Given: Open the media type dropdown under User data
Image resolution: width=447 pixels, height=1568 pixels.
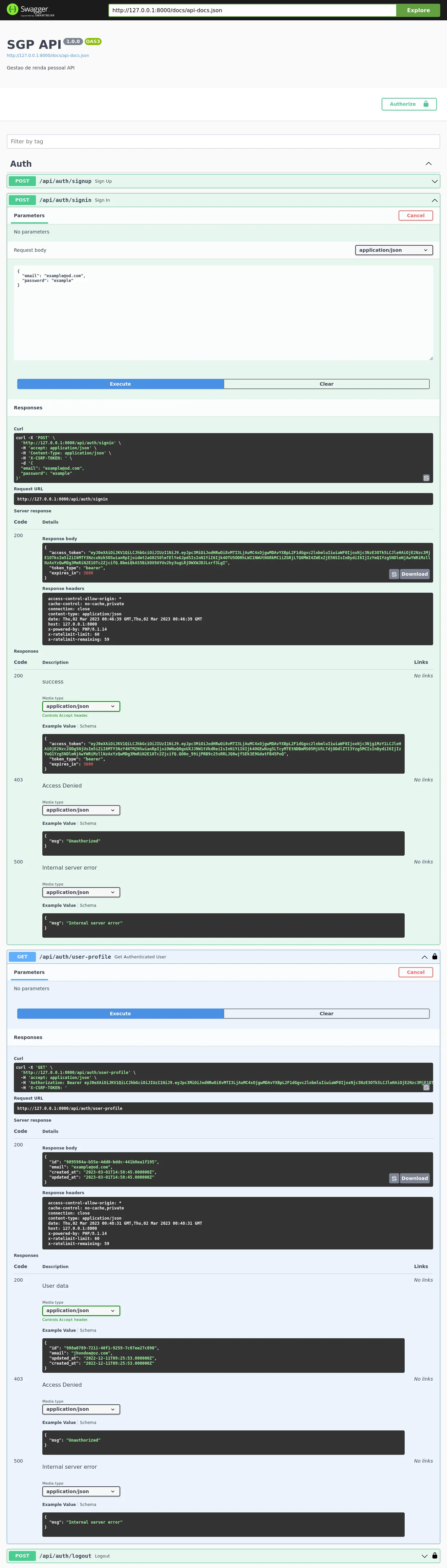Looking at the screenshot, I should pyautogui.click(x=81, y=1310).
